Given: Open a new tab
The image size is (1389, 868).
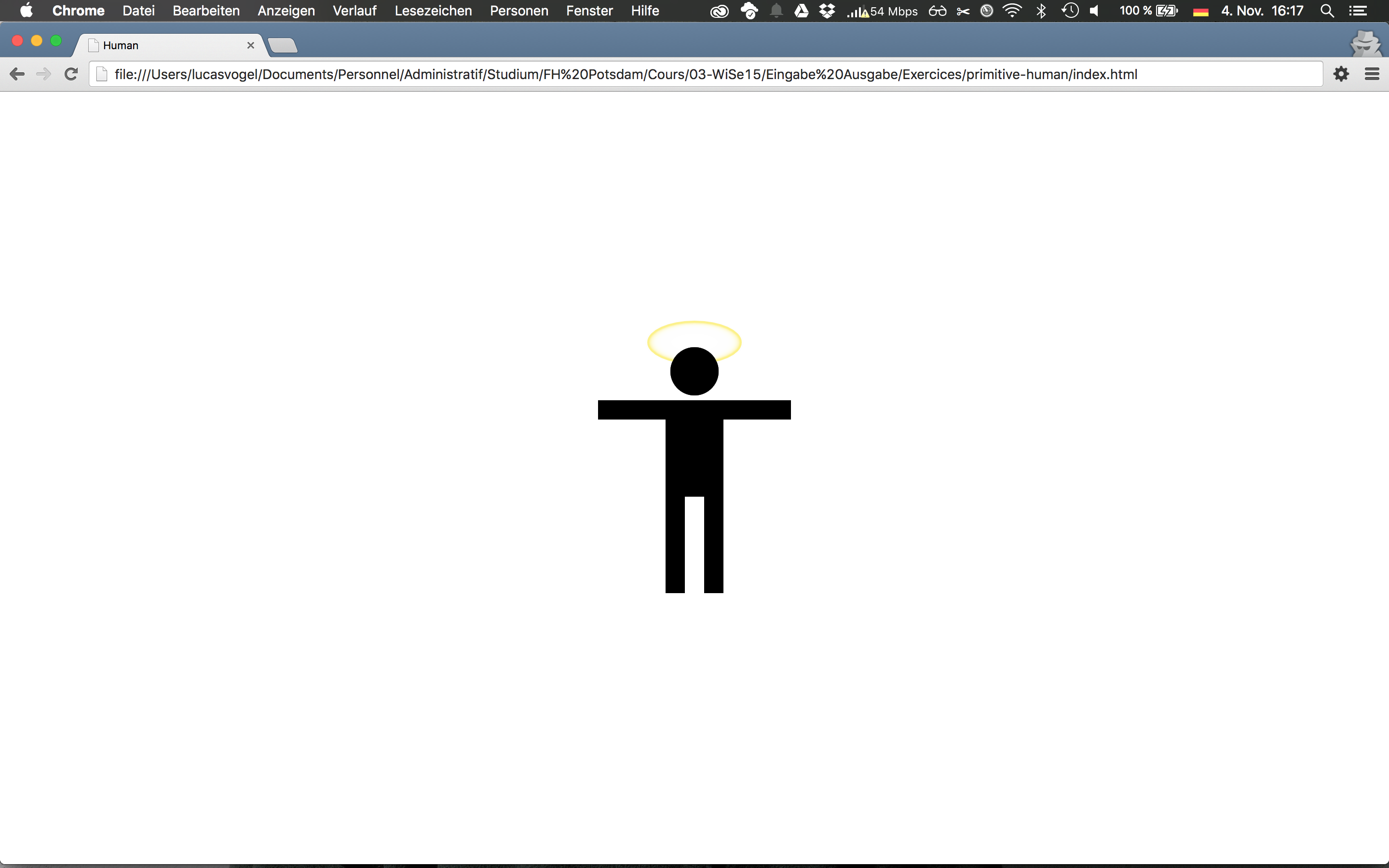Looking at the screenshot, I should tap(283, 45).
